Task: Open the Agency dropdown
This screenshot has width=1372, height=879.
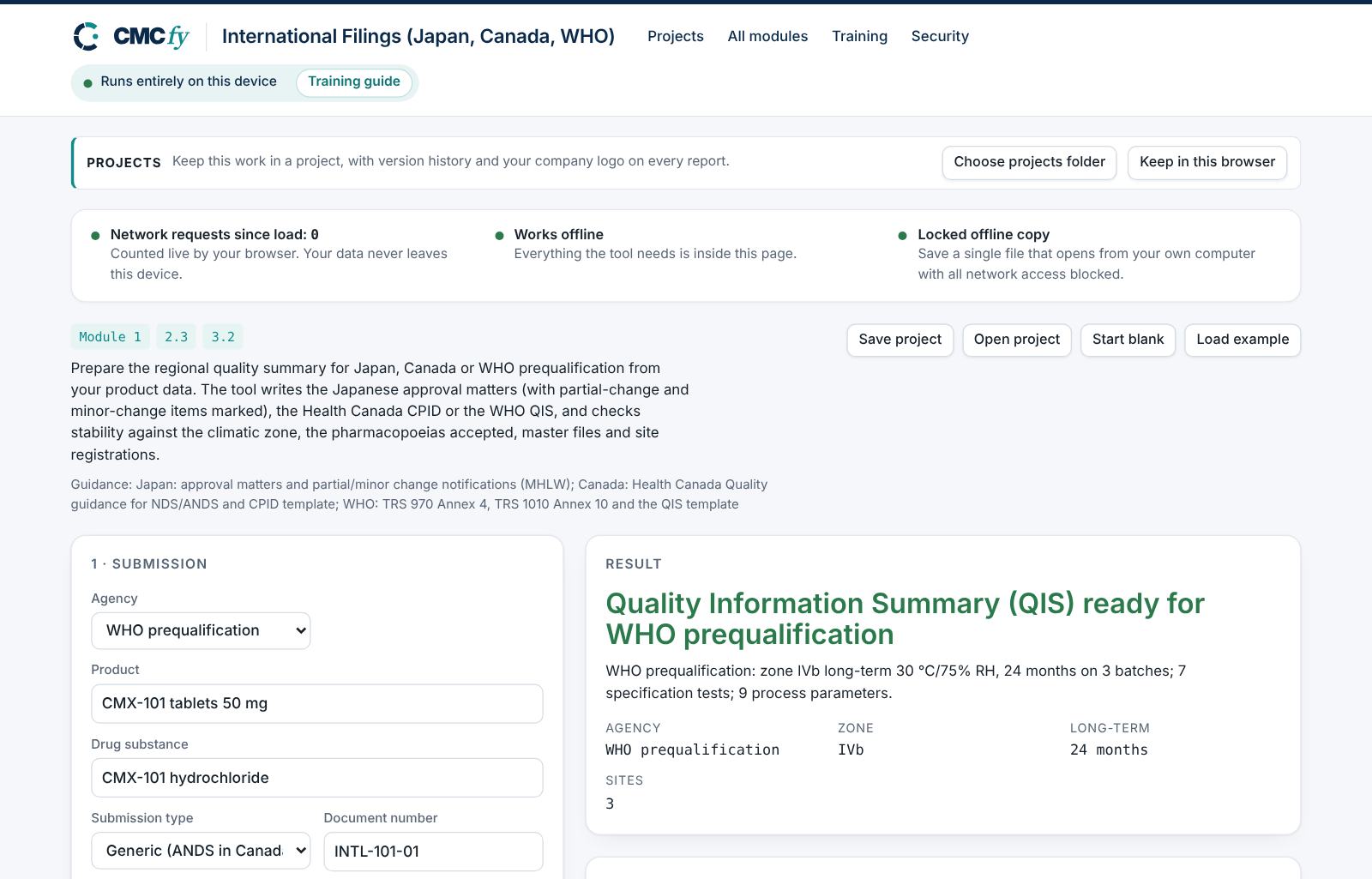Action: [x=201, y=630]
